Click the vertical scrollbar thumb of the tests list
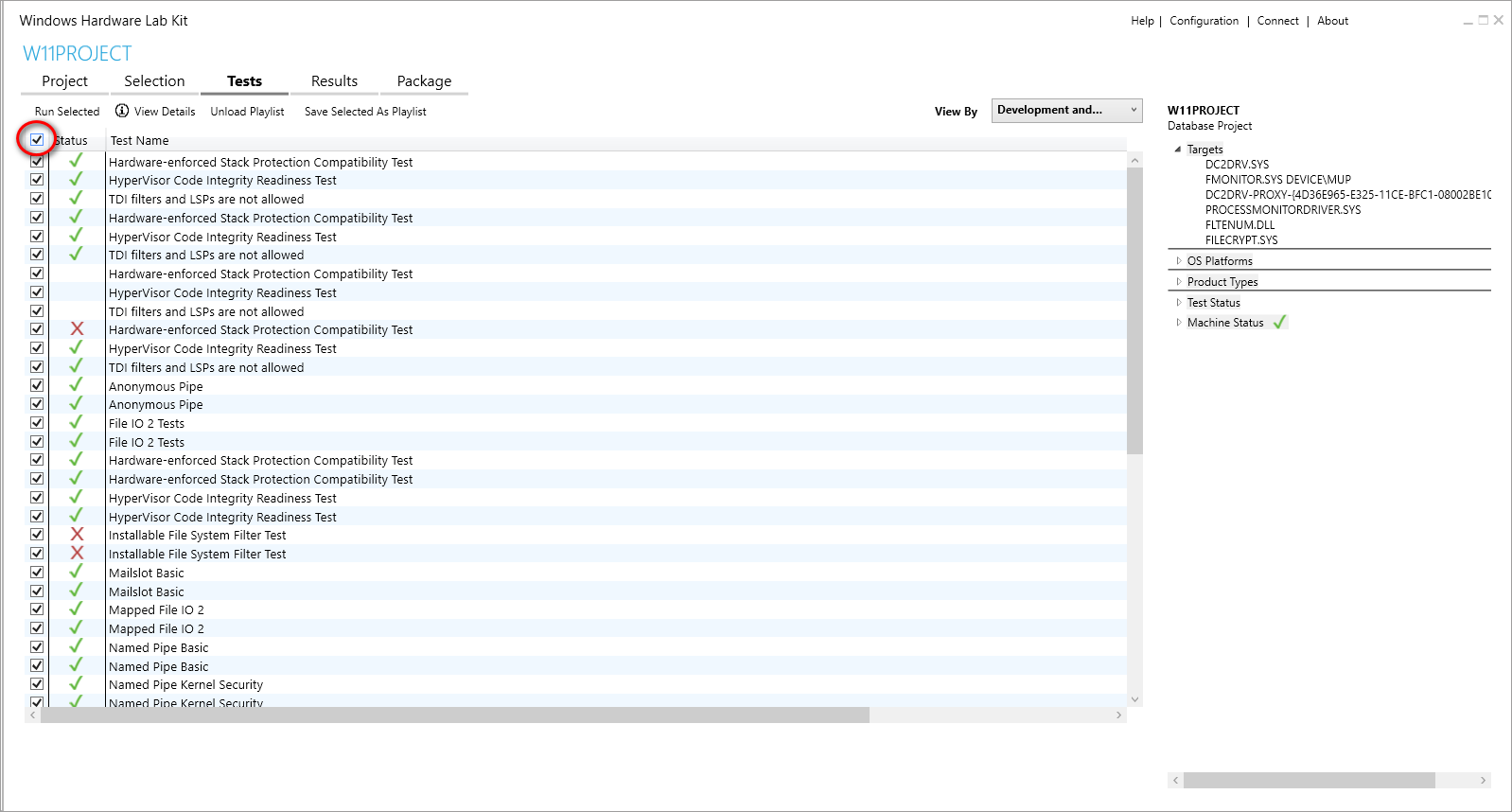The image size is (1512, 812). click(1134, 311)
